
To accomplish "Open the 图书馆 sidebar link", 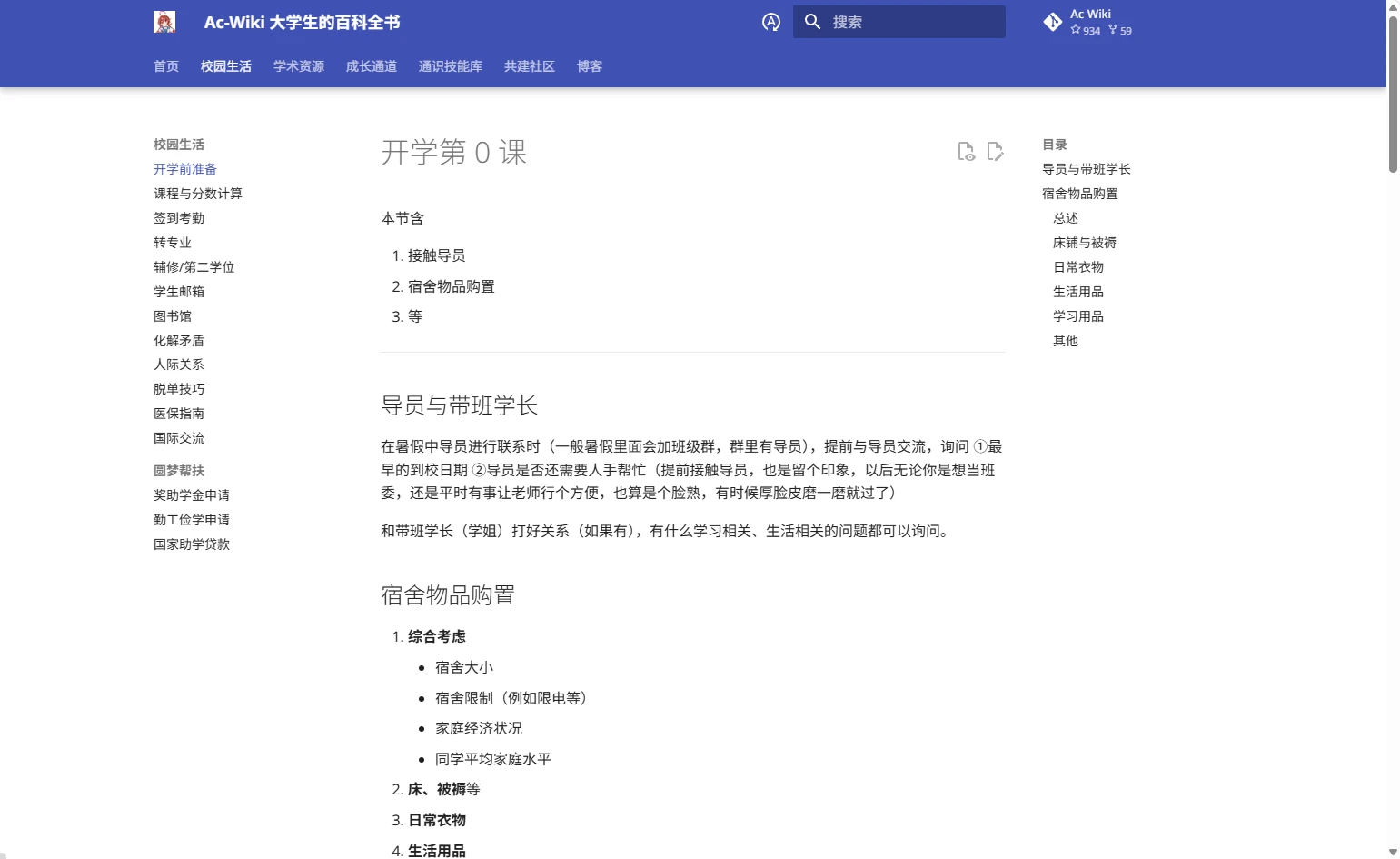I will coord(172,316).
